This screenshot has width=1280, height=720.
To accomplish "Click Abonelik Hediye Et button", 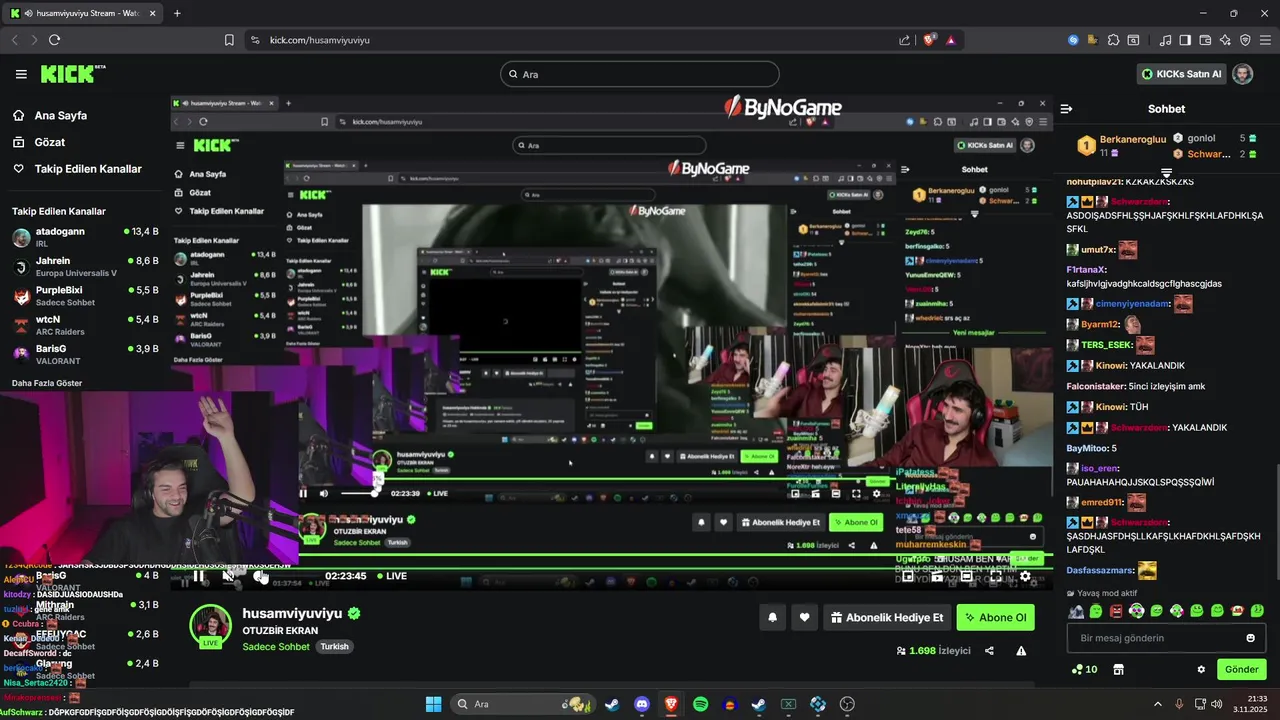I will 887,618.
